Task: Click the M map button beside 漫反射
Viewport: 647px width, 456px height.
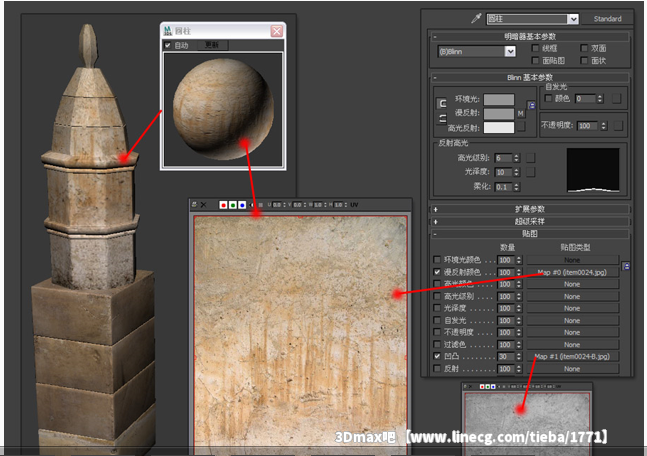Action: [521, 114]
